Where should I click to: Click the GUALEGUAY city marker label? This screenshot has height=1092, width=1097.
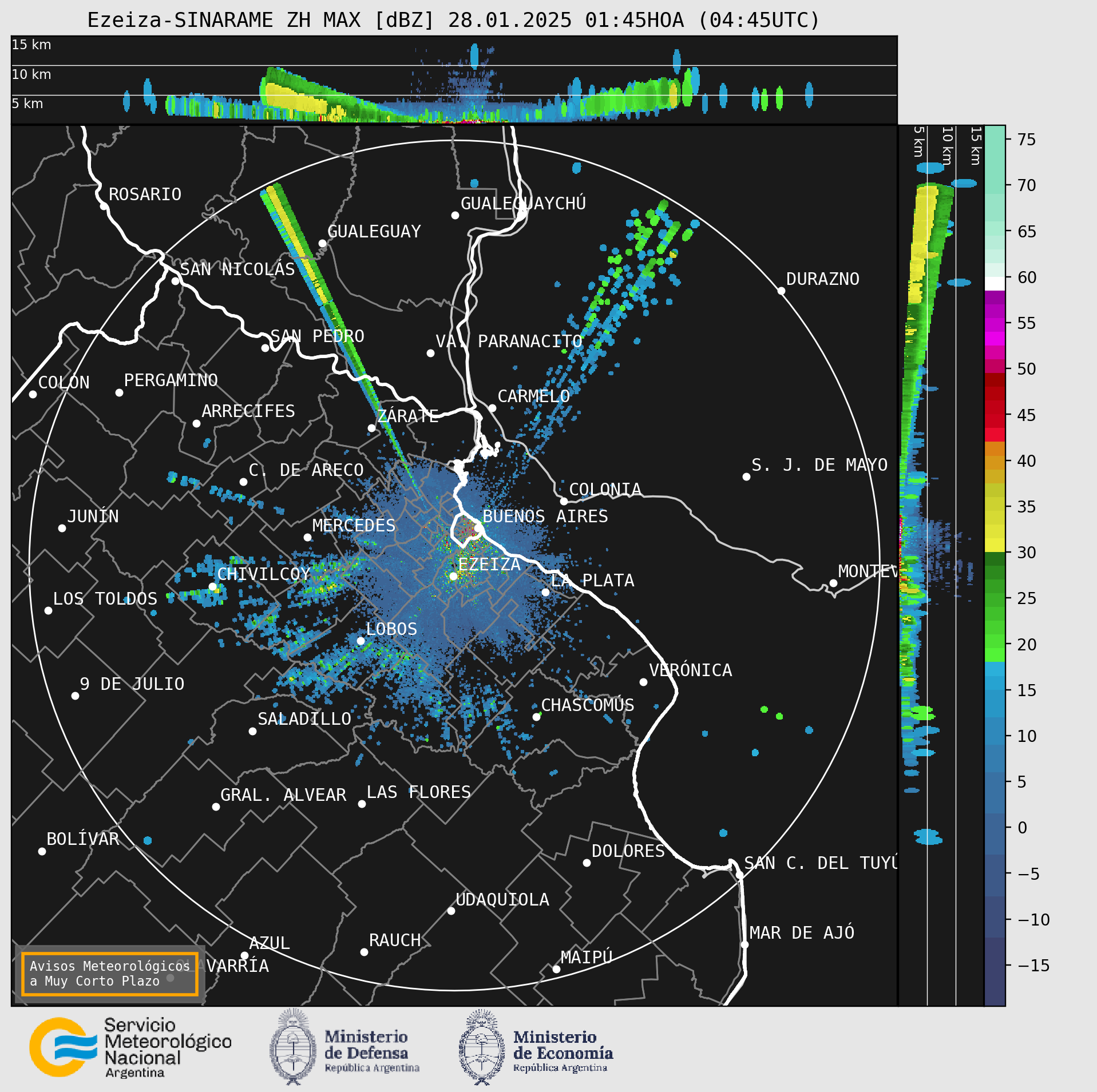click(x=374, y=232)
